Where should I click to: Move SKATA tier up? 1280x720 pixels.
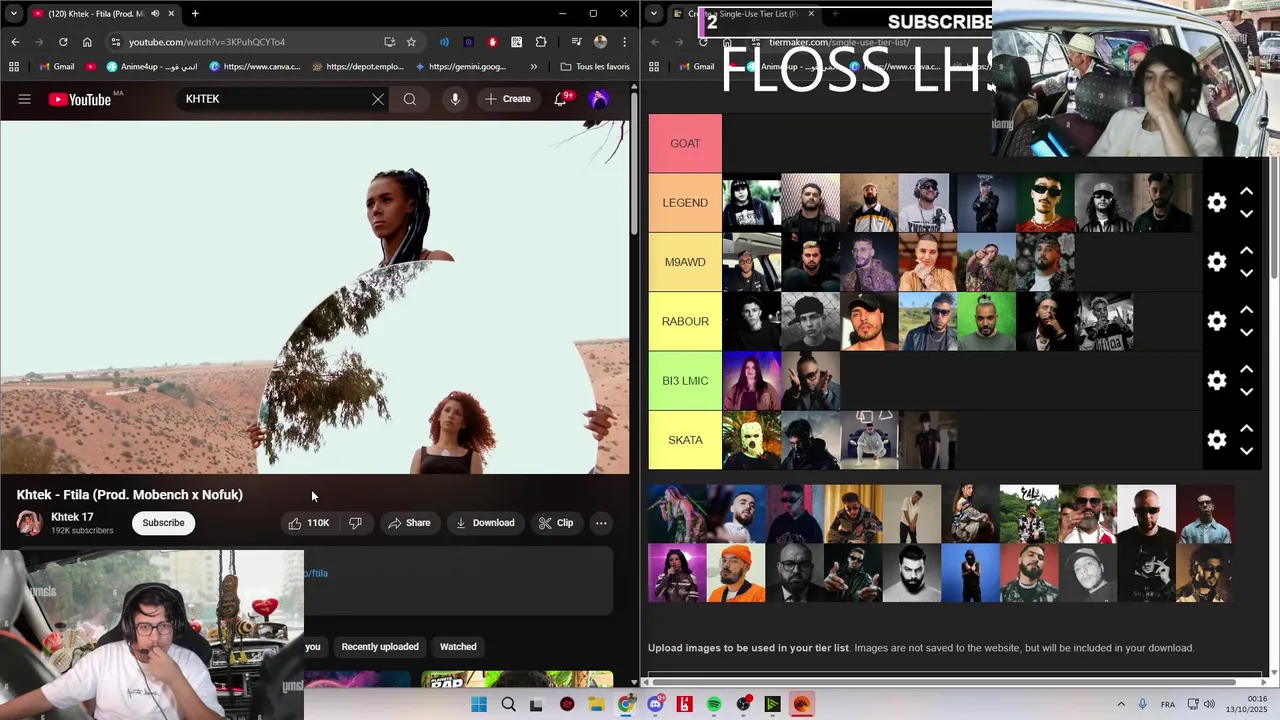(1246, 428)
